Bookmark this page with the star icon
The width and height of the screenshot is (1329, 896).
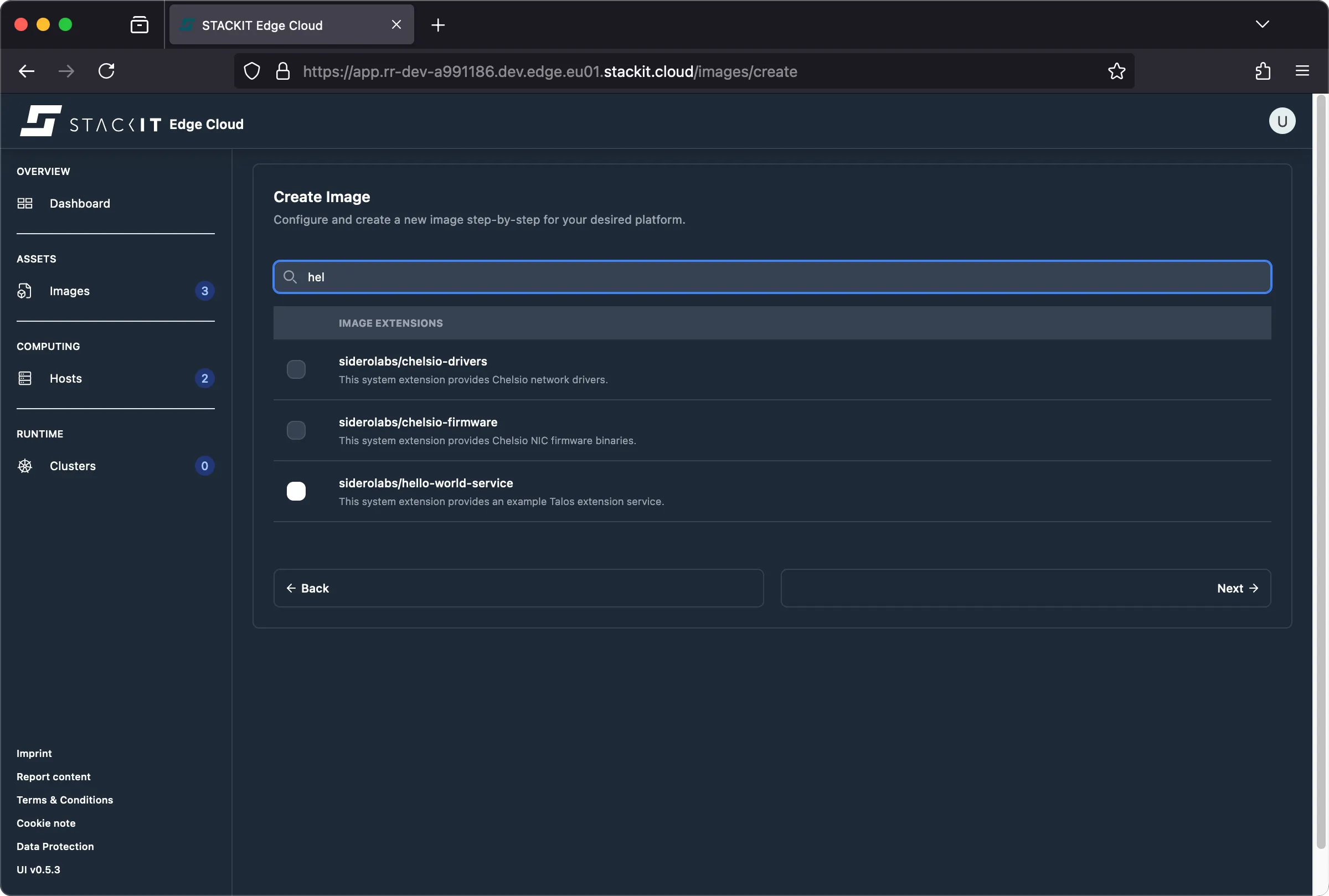1115,71
